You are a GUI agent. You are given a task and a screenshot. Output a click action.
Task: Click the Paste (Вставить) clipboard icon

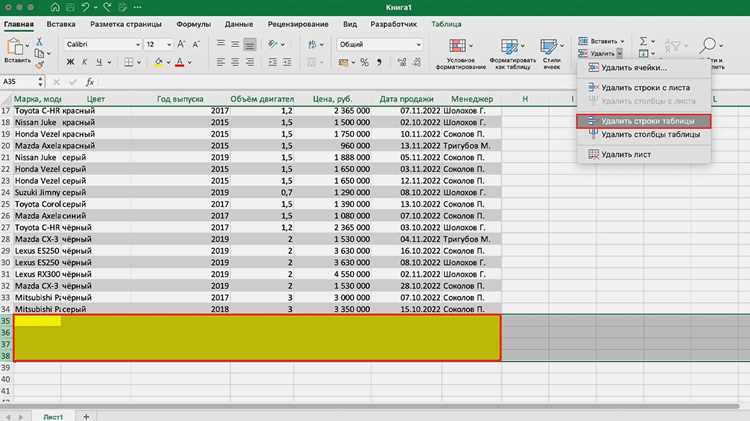[15, 47]
